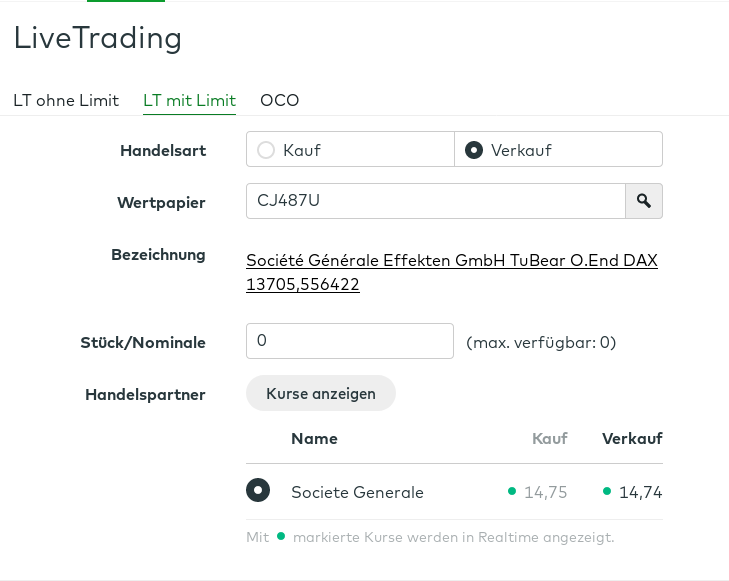The height and width of the screenshot is (581, 729).
Task: Choose Societe Generale trading partner radio
Action: [258, 491]
